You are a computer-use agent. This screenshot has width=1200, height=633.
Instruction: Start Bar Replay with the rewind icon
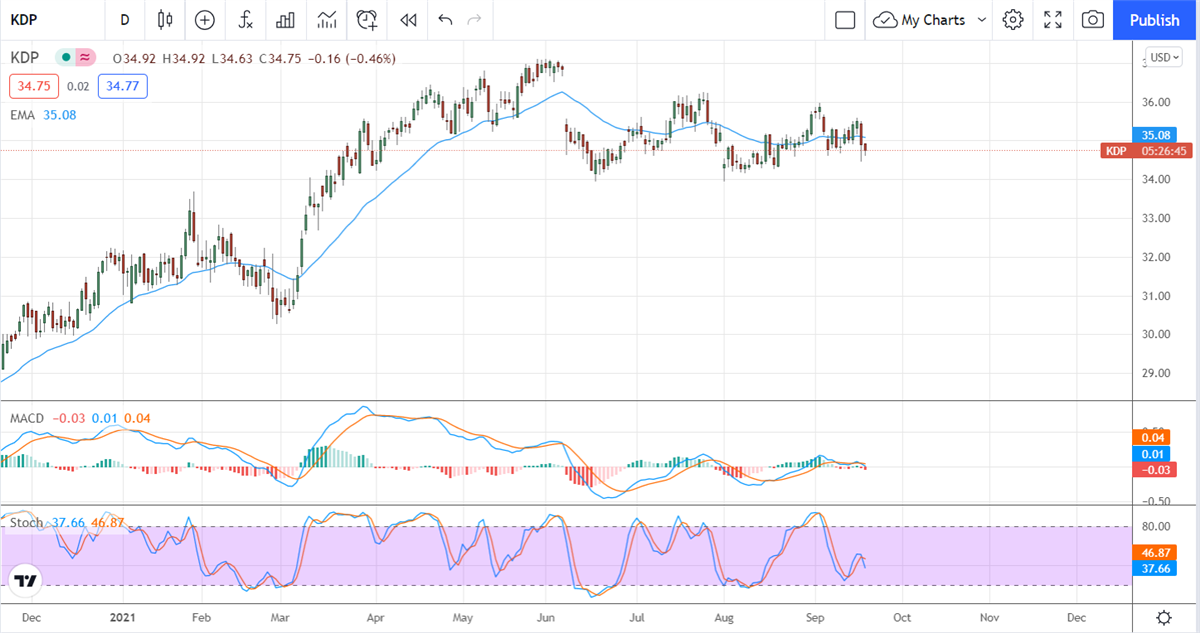click(x=408, y=20)
